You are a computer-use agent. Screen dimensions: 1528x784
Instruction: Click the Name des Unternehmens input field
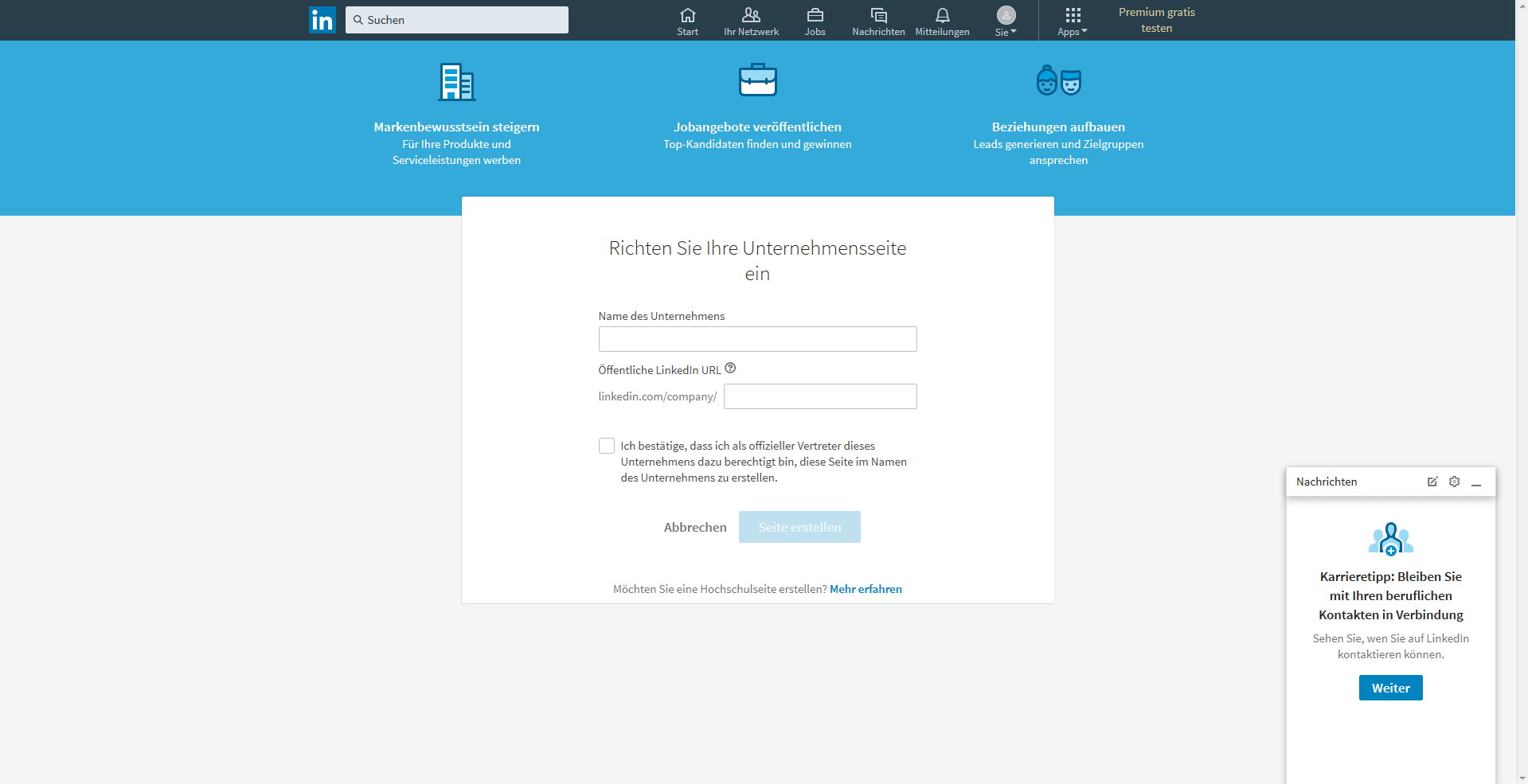(x=757, y=339)
